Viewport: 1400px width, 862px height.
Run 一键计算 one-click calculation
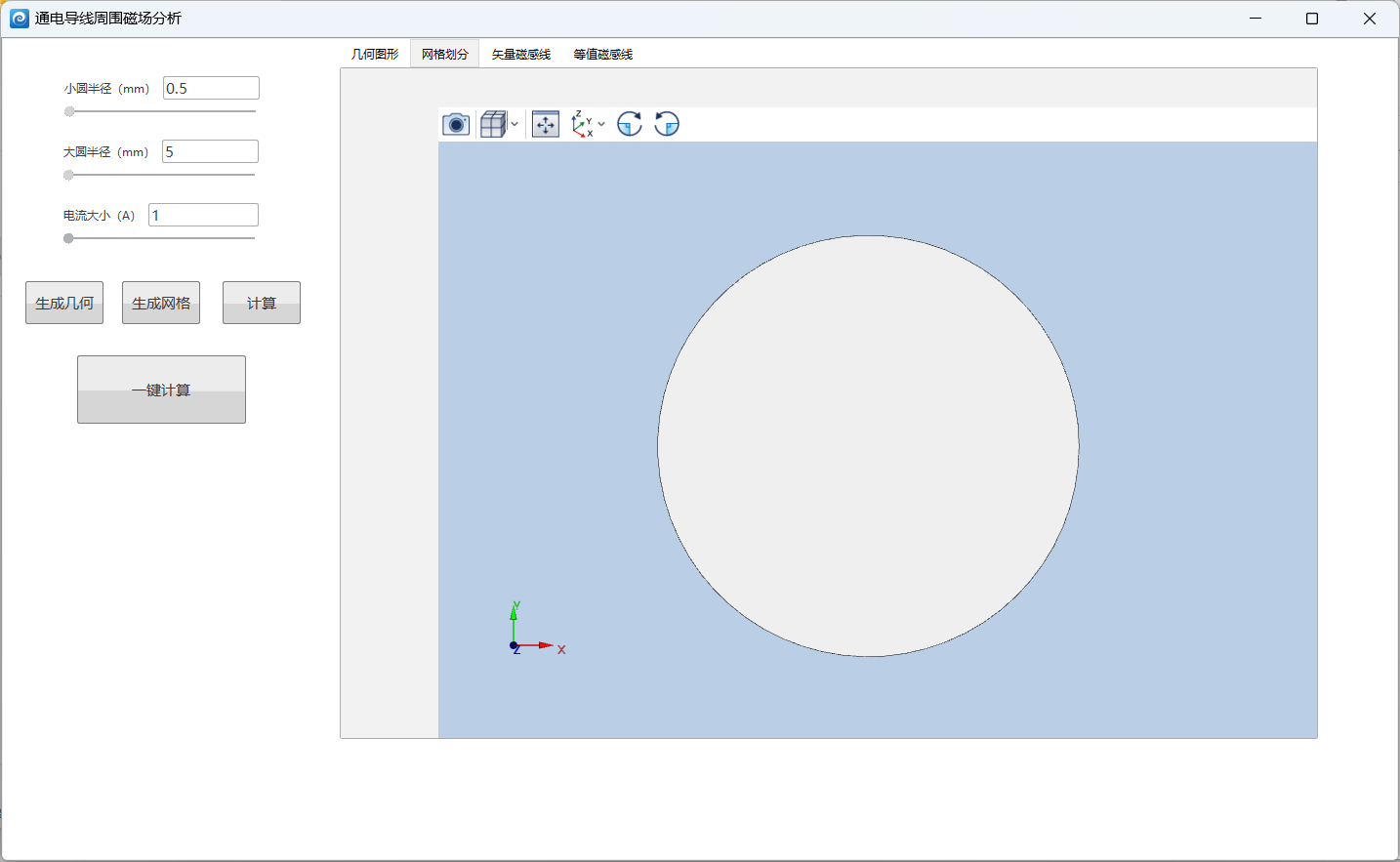click(161, 390)
